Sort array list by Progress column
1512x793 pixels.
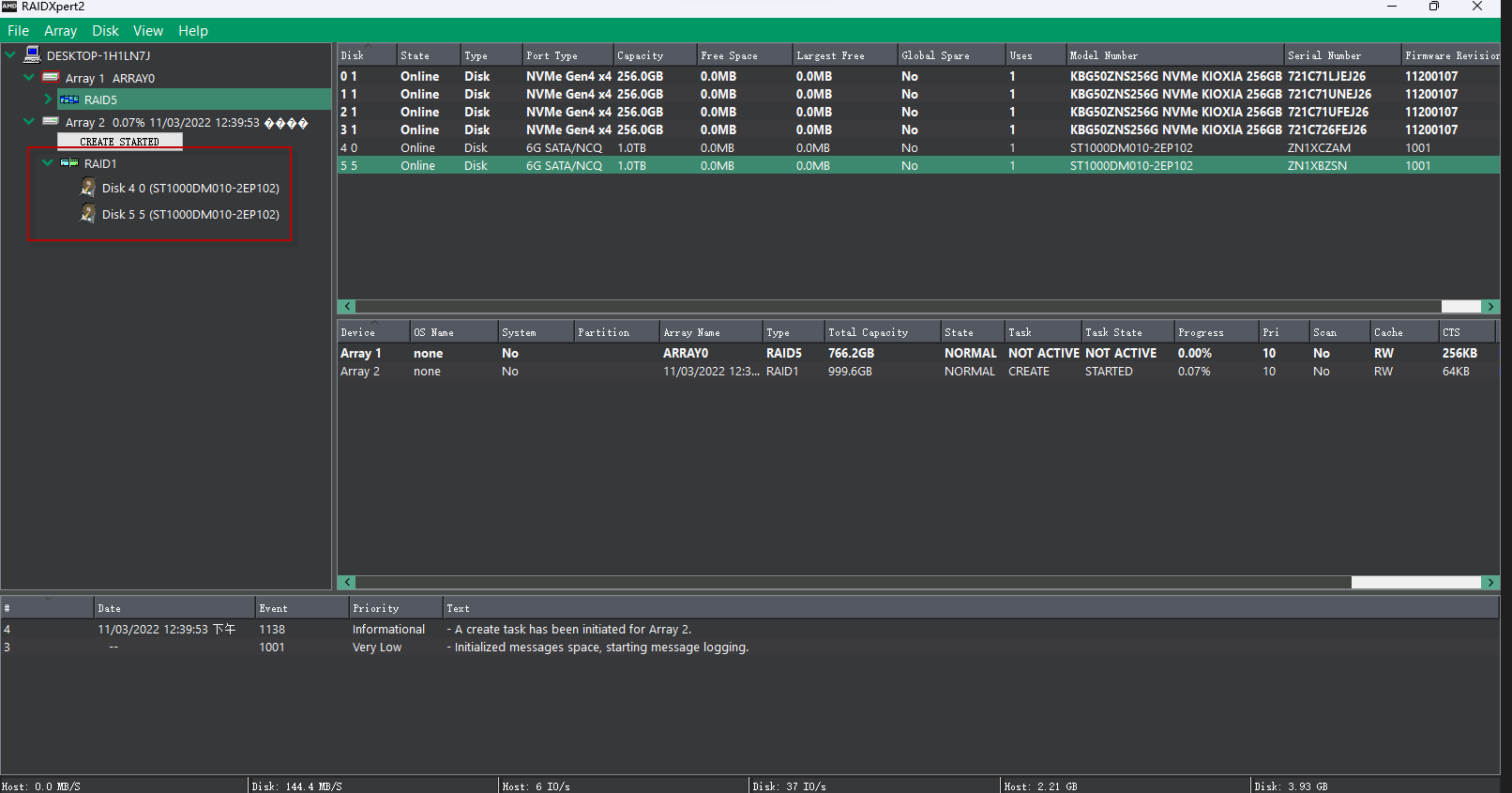tap(1217, 332)
